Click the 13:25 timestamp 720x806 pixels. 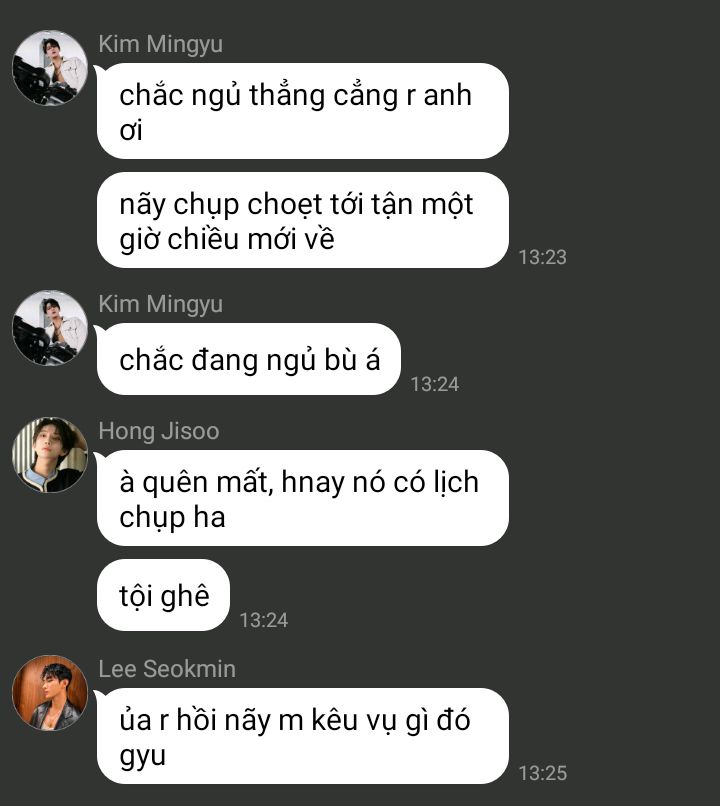tap(542, 773)
